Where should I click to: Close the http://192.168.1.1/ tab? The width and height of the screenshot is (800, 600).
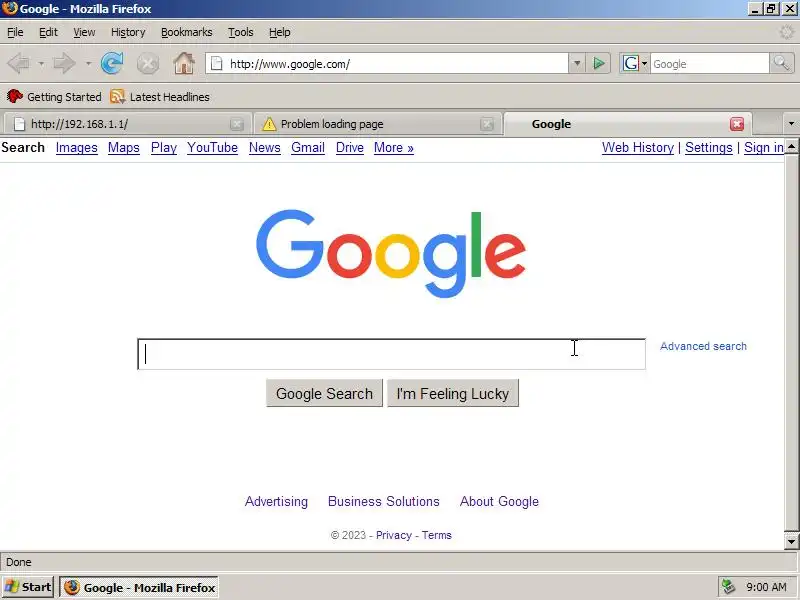point(236,124)
